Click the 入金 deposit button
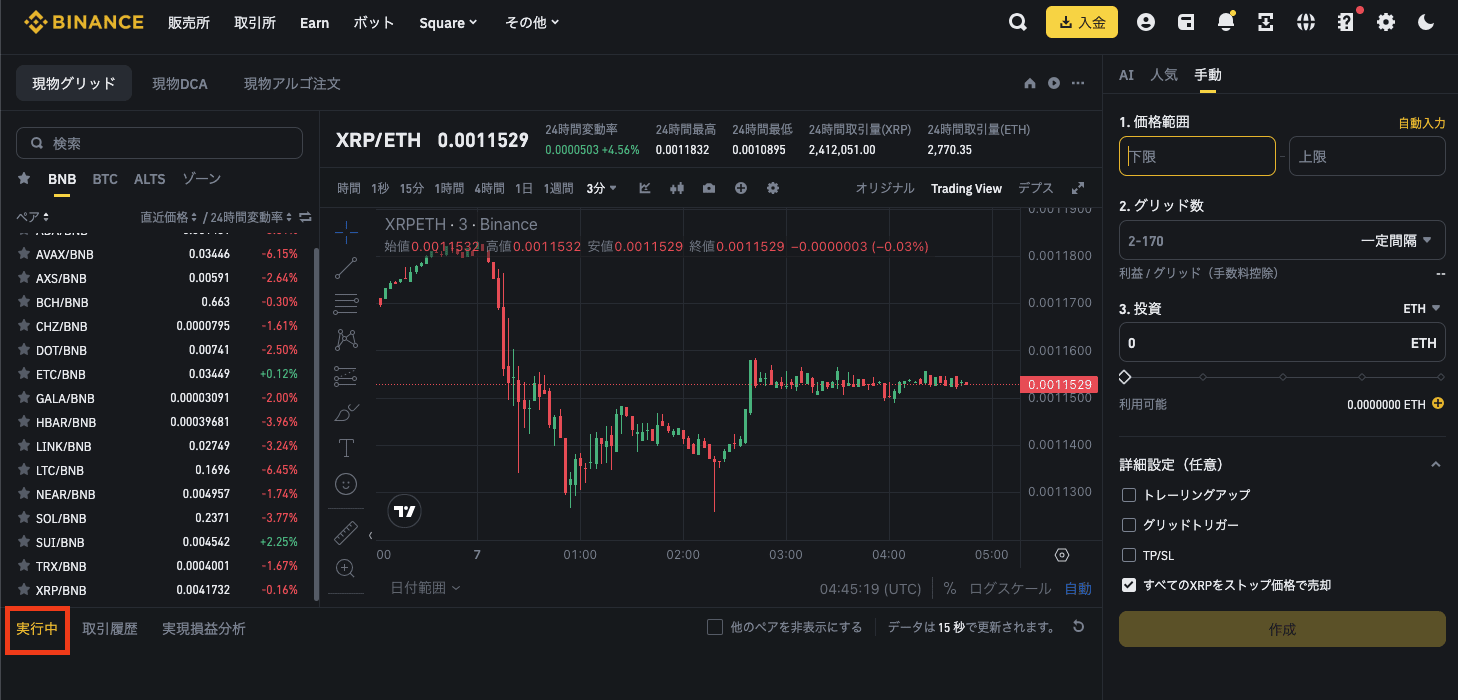 point(1082,22)
